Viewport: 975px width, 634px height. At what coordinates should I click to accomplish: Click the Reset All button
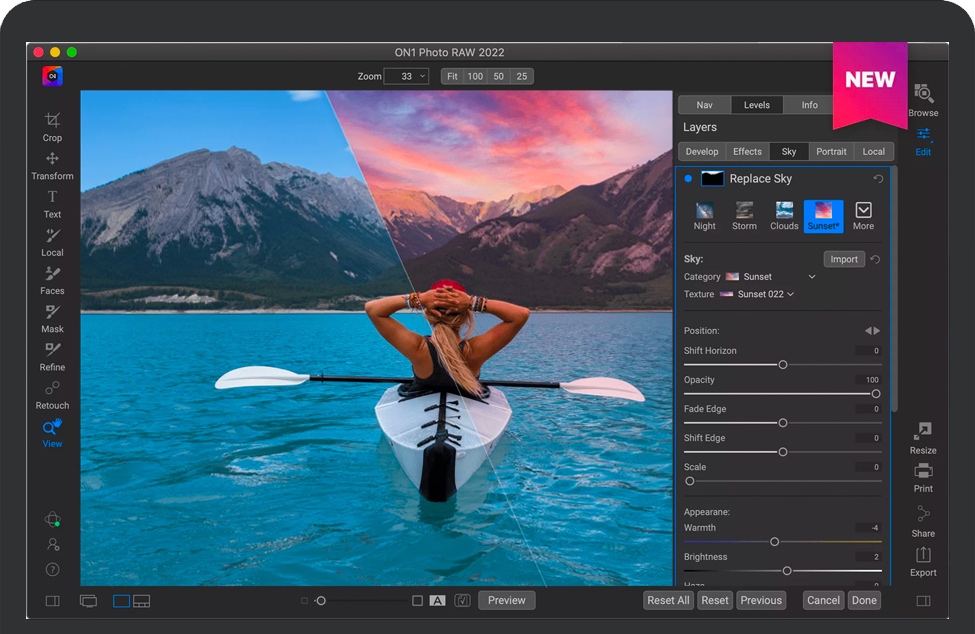tap(668, 600)
